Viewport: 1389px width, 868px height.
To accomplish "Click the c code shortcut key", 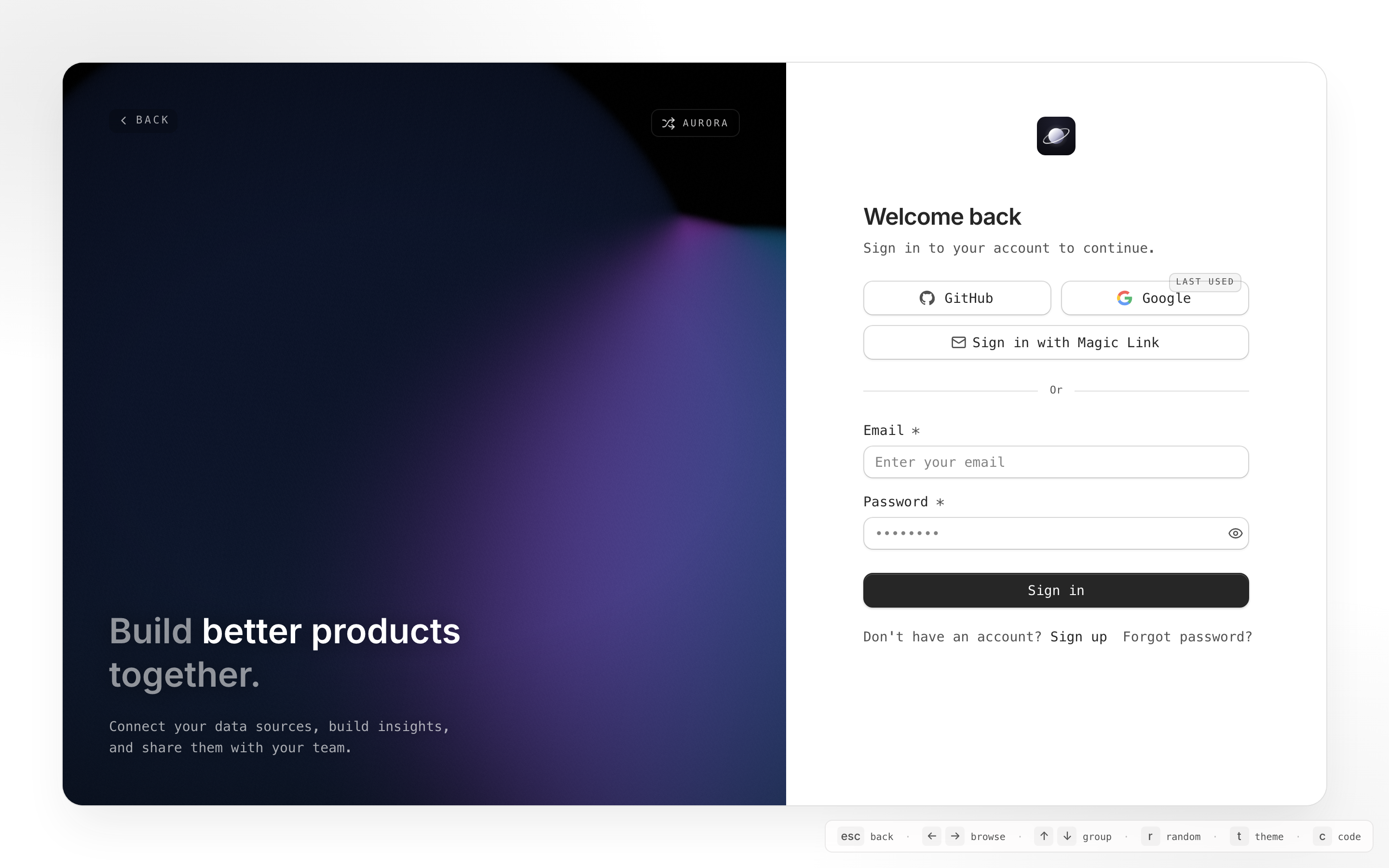I will (1322, 837).
